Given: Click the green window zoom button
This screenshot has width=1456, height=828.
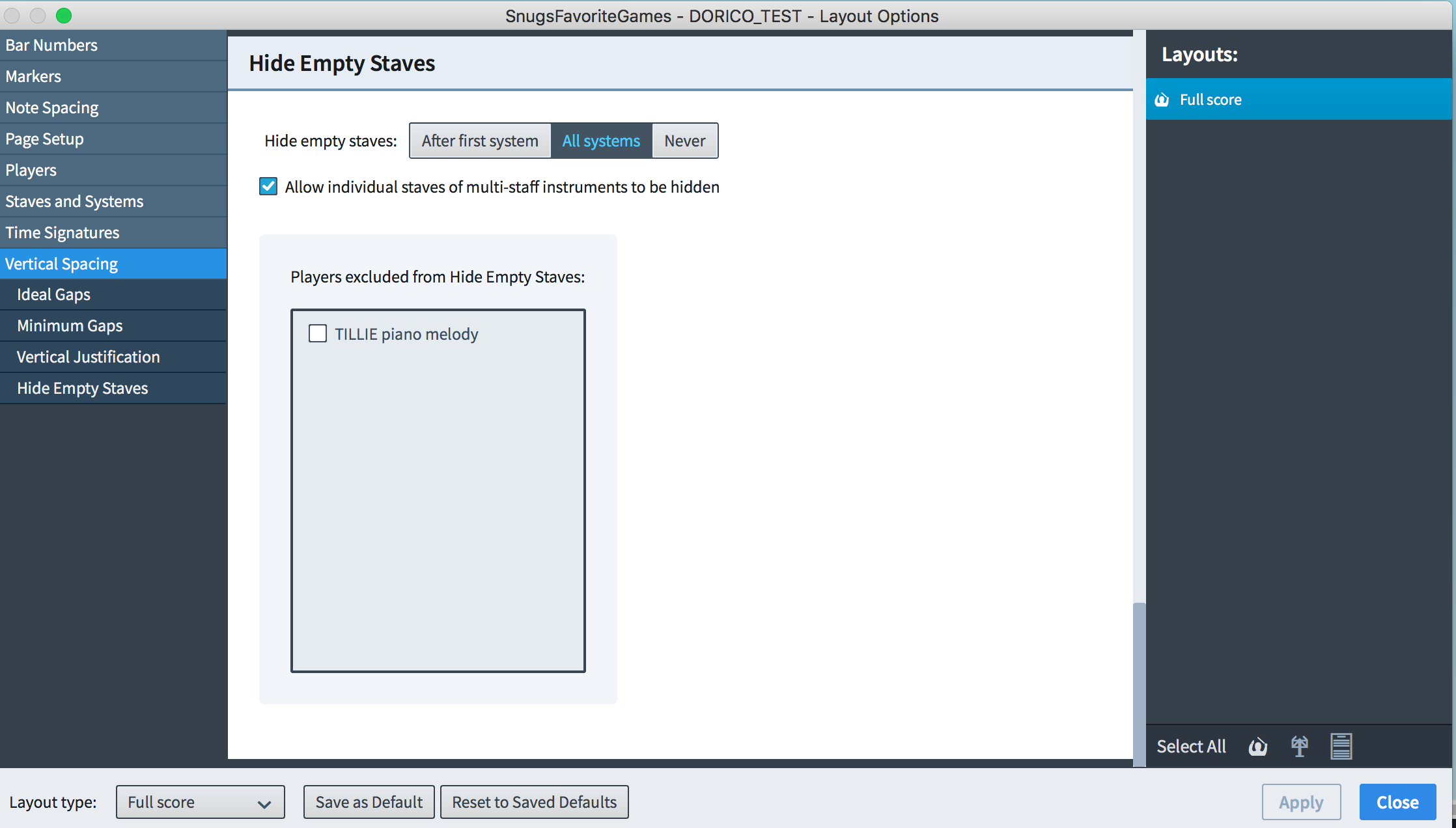Looking at the screenshot, I should (x=64, y=16).
